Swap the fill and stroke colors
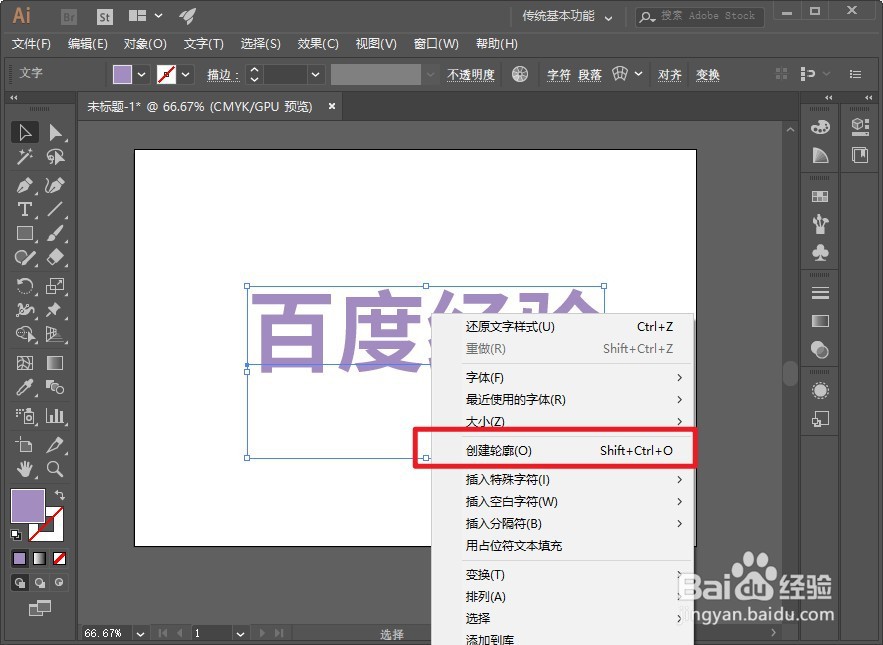The height and width of the screenshot is (645, 883). tap(61, 494)
